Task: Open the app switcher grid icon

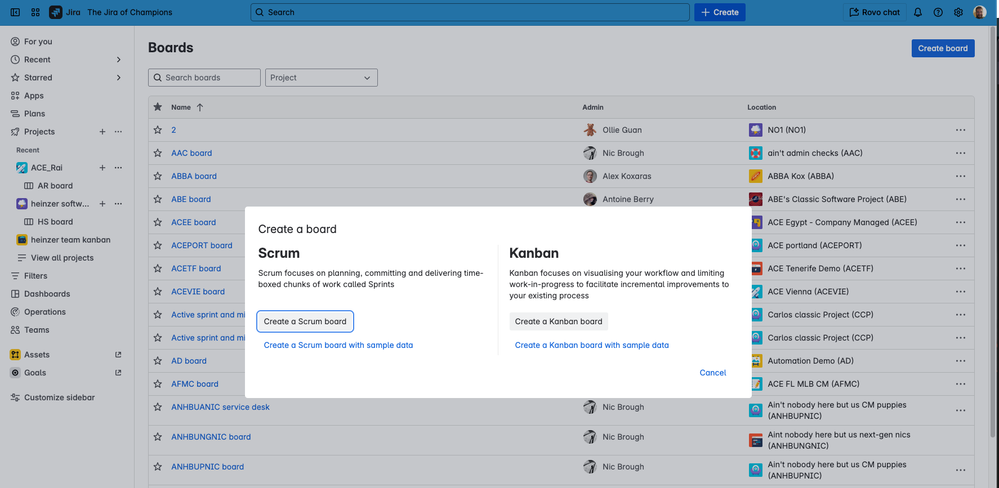Action: coord(35,12)
